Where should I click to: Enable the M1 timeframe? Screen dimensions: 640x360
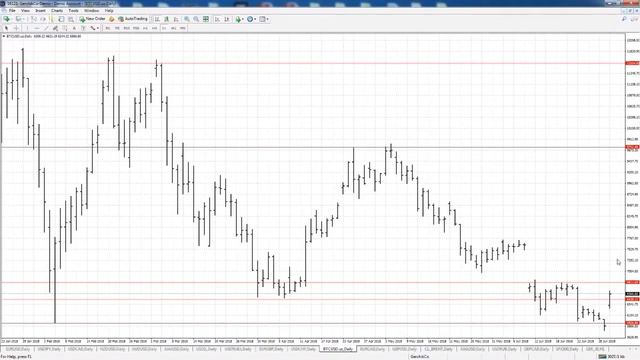107,28
